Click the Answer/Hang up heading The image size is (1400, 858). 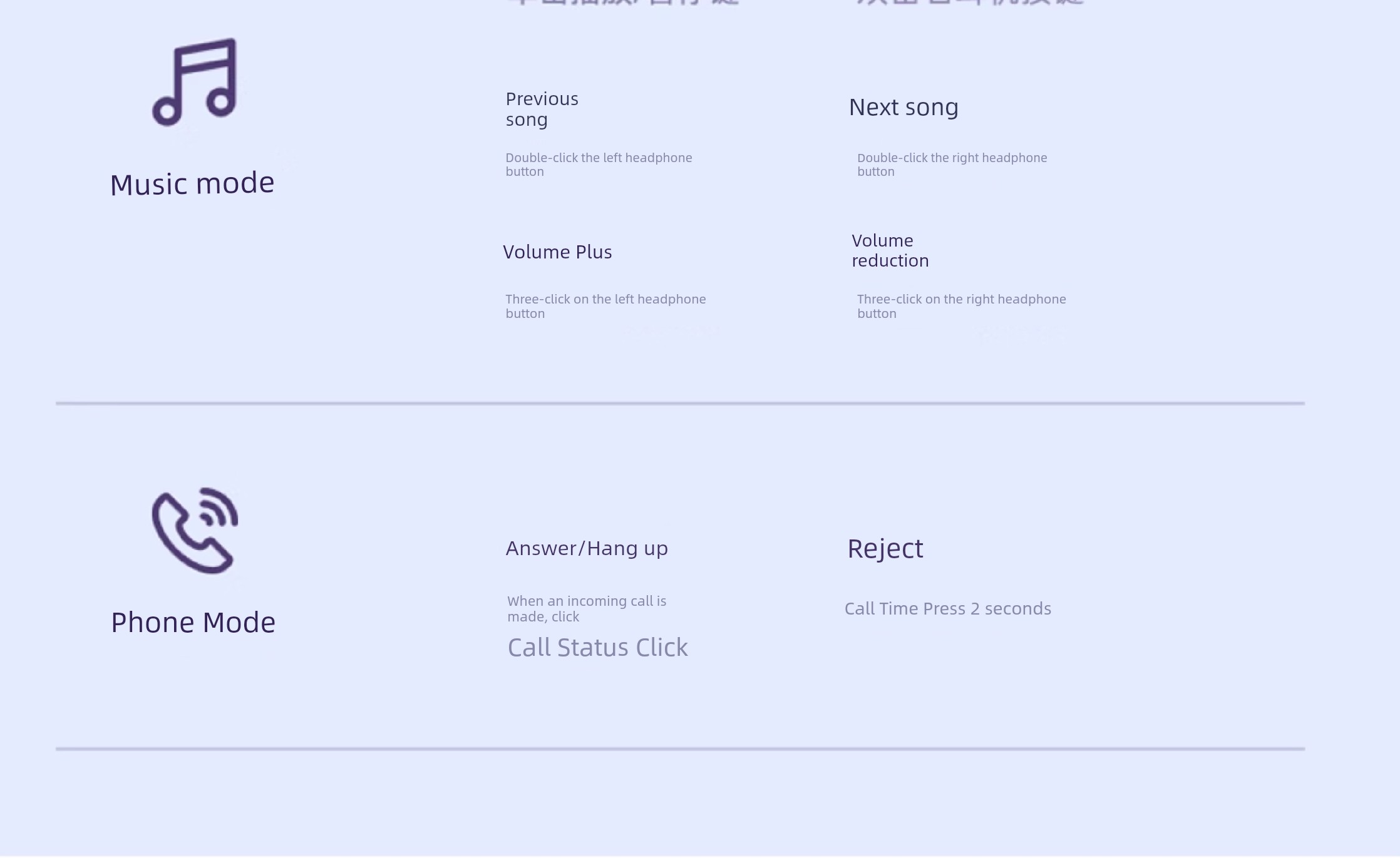(587, 549)
